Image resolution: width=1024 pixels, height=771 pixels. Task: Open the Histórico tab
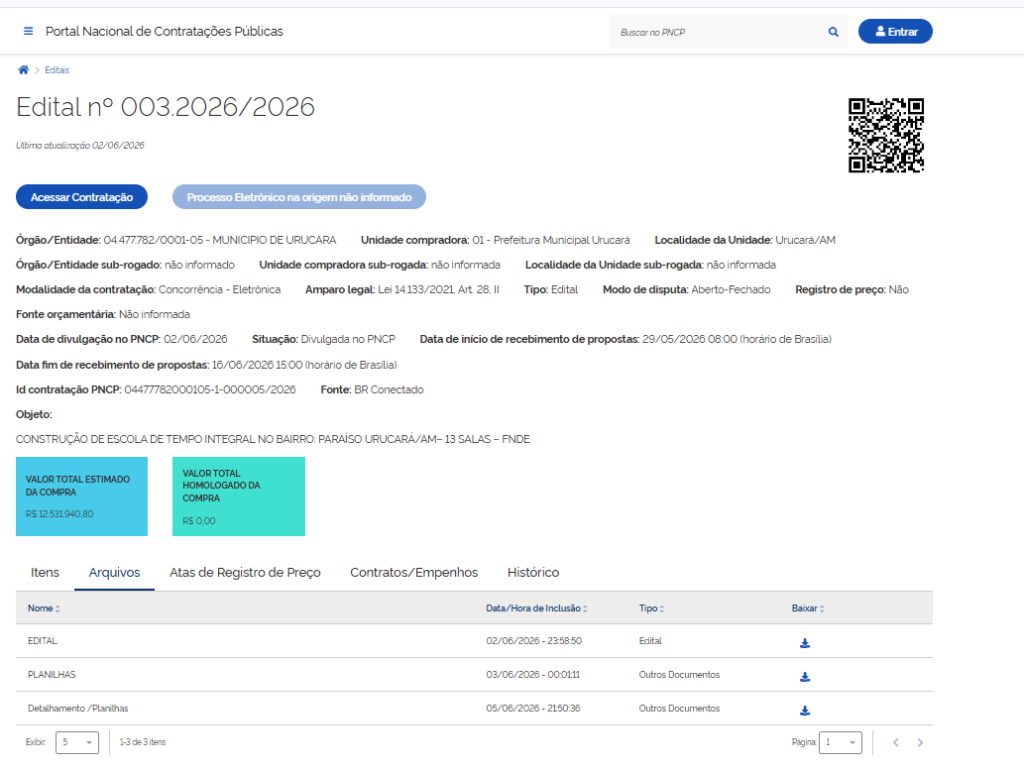click(533, 573)
